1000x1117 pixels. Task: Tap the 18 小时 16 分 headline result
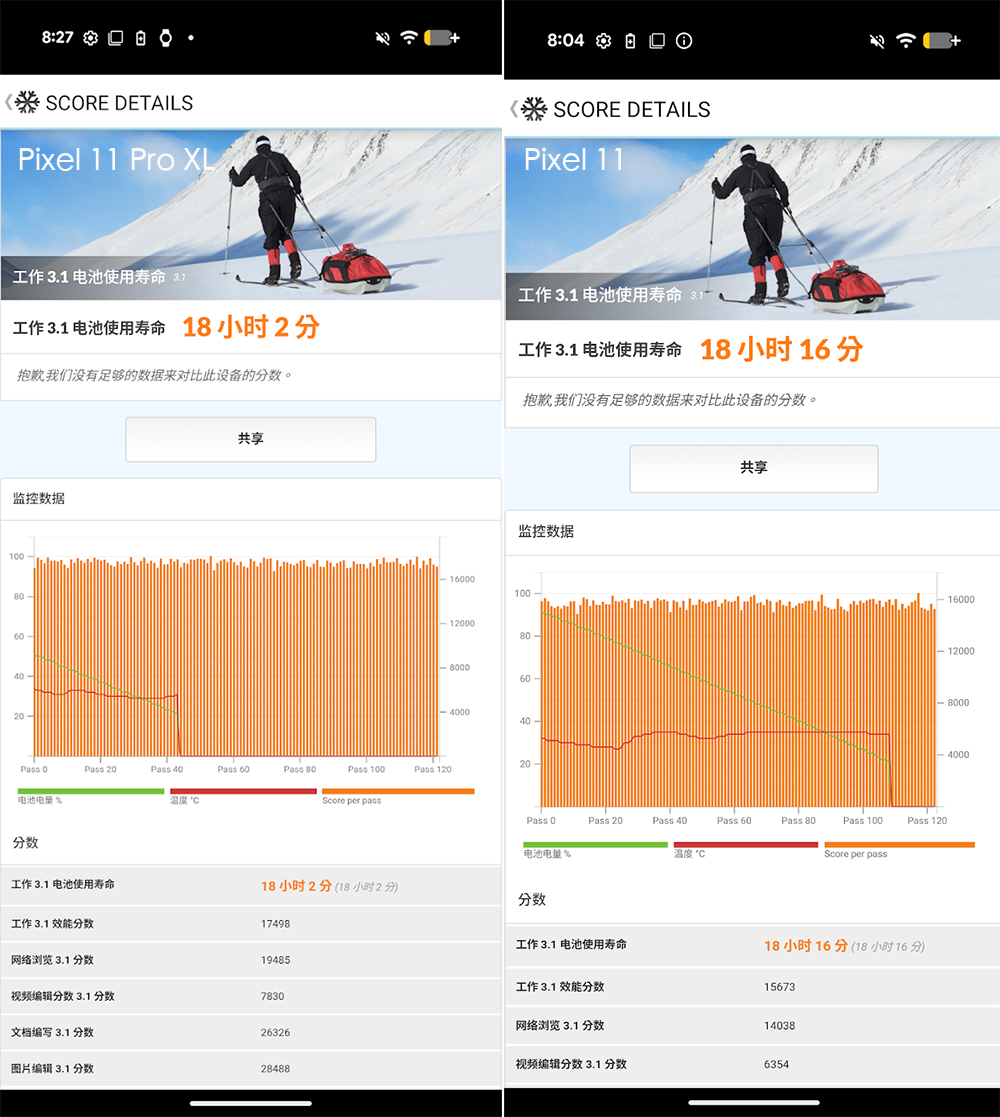click(781, 349)
